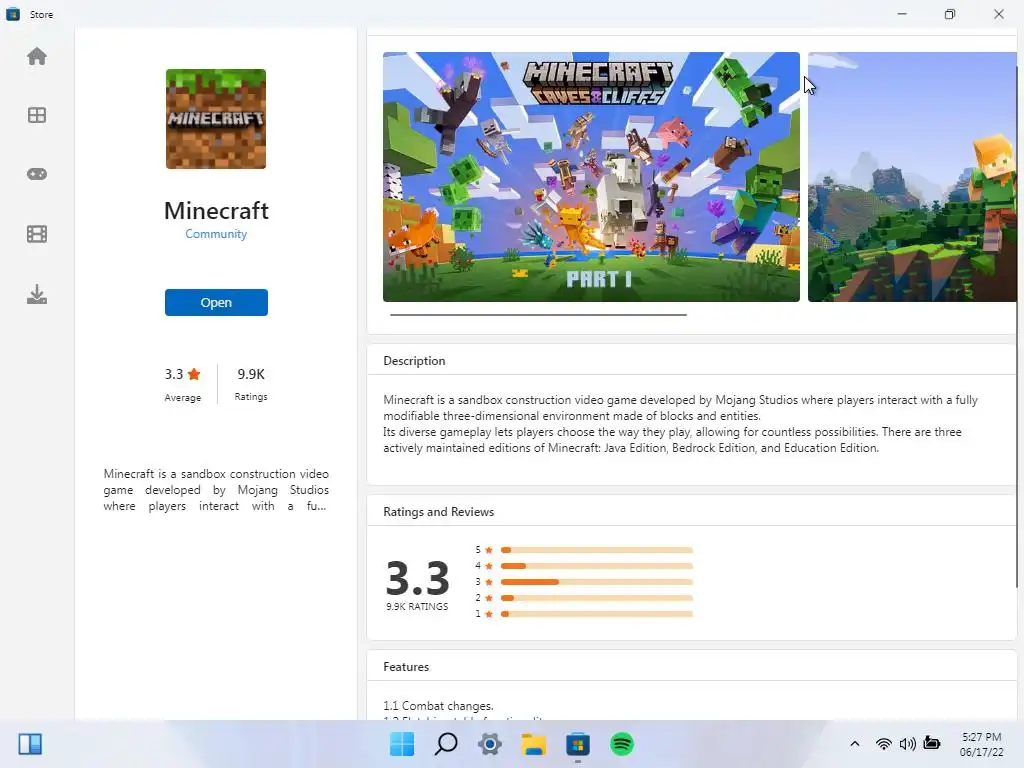Click the screenshot carousel horizontal scrollbar

pos(538,315)
